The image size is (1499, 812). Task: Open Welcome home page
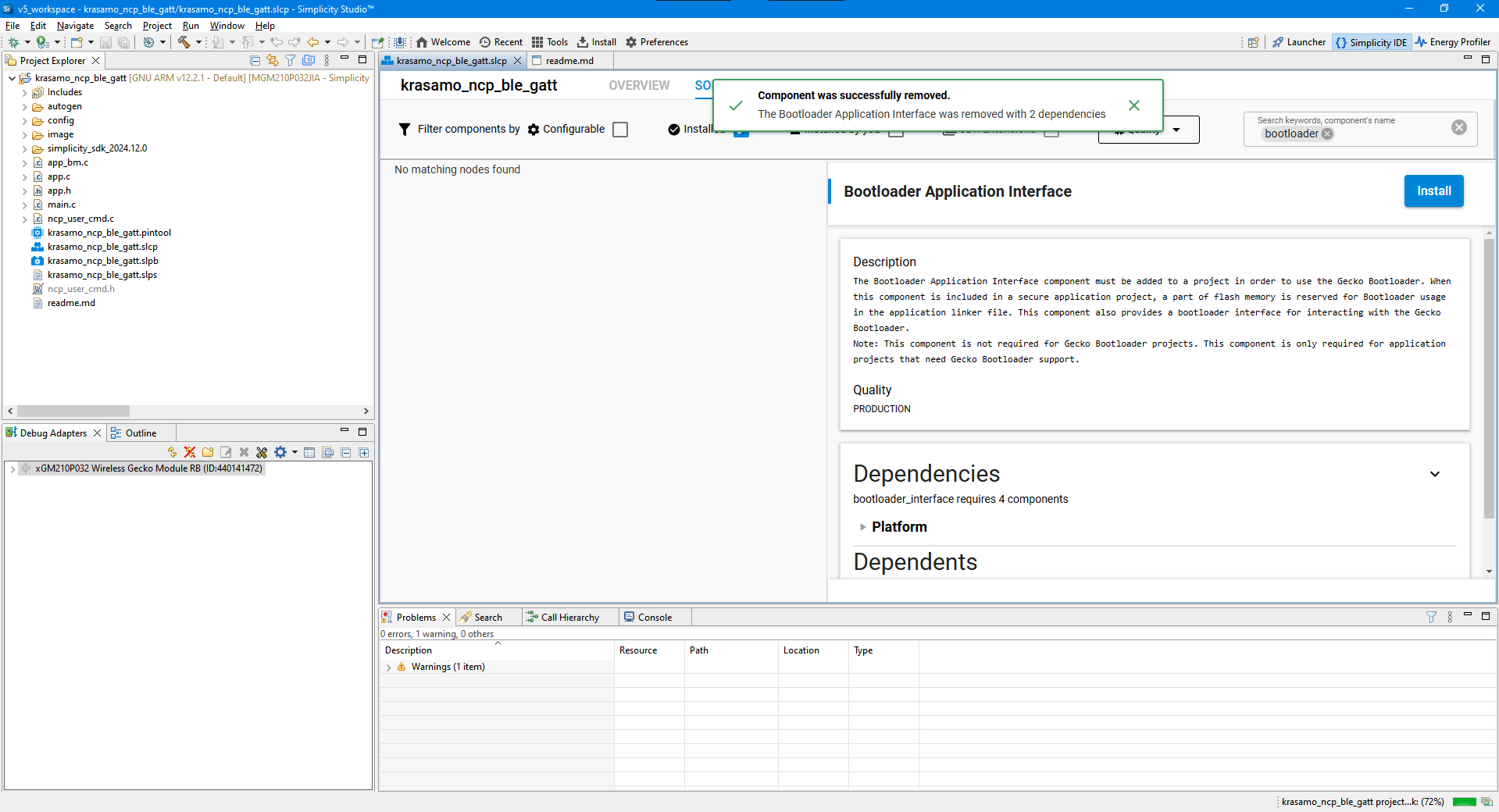(443, 42)
